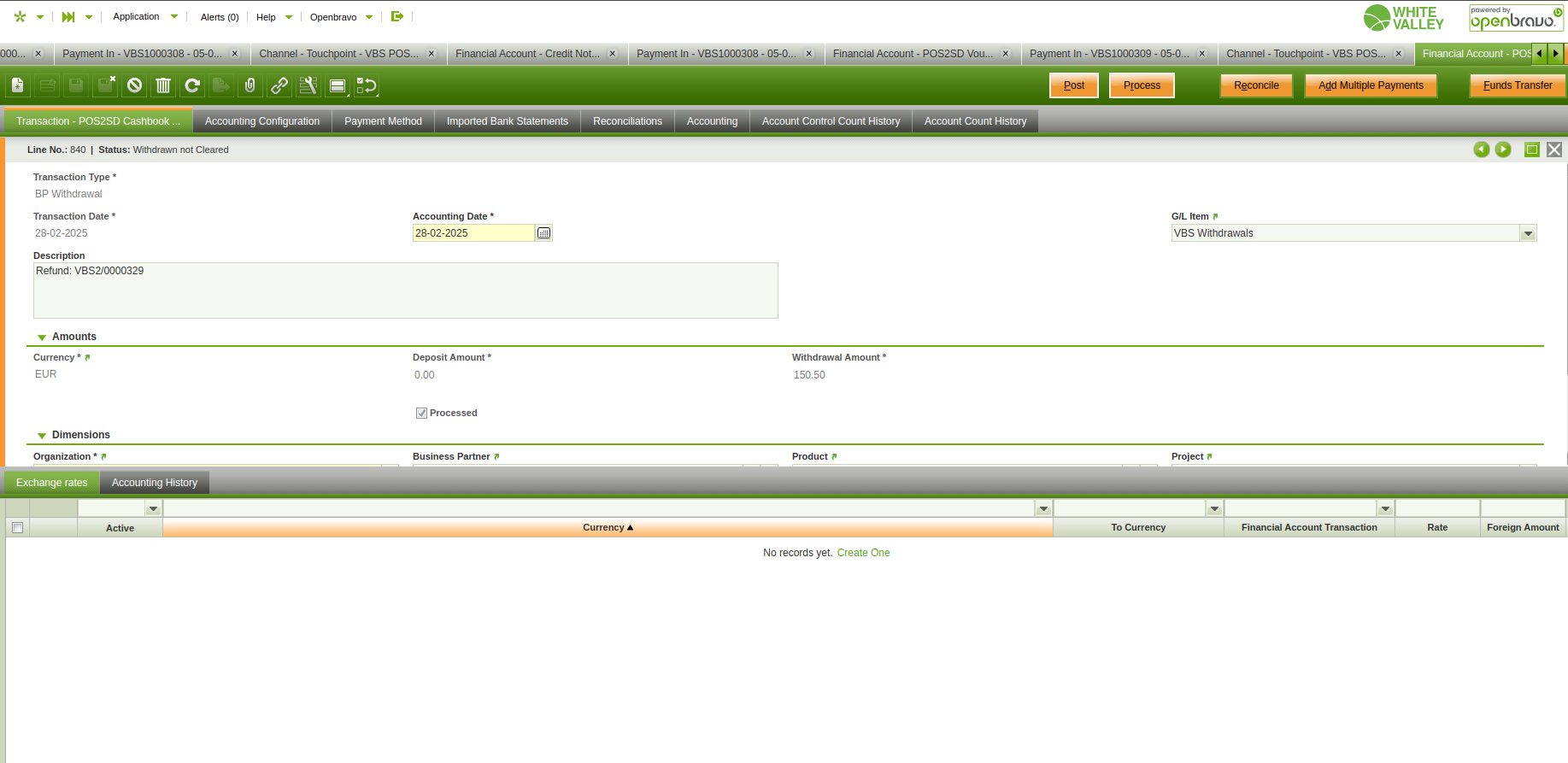This screenshot has height=763, width=1568.
Task: Open the Account Count History tab
Action: pos(975,121)
